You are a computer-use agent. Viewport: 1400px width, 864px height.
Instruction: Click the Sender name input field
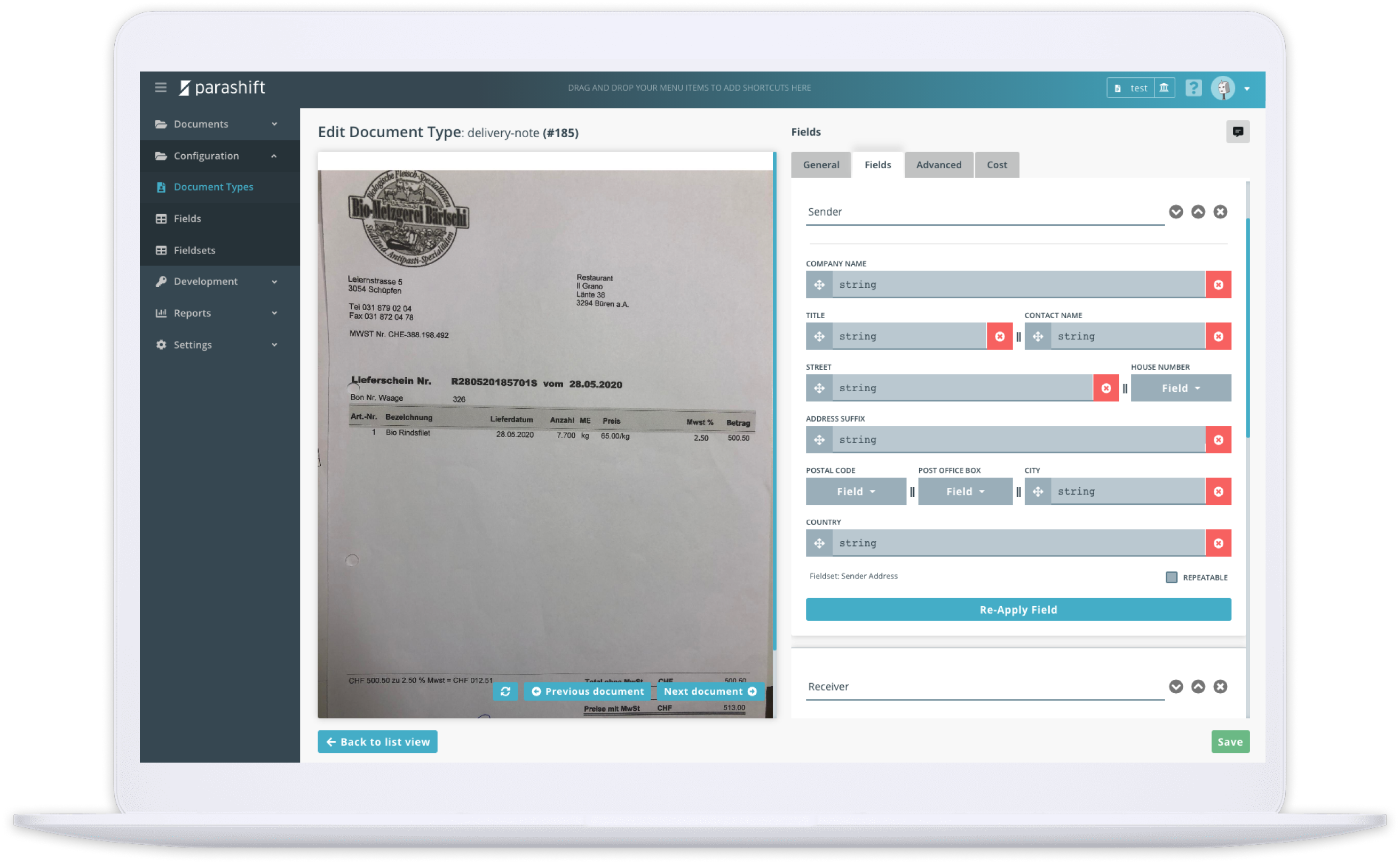coord(984,212)
